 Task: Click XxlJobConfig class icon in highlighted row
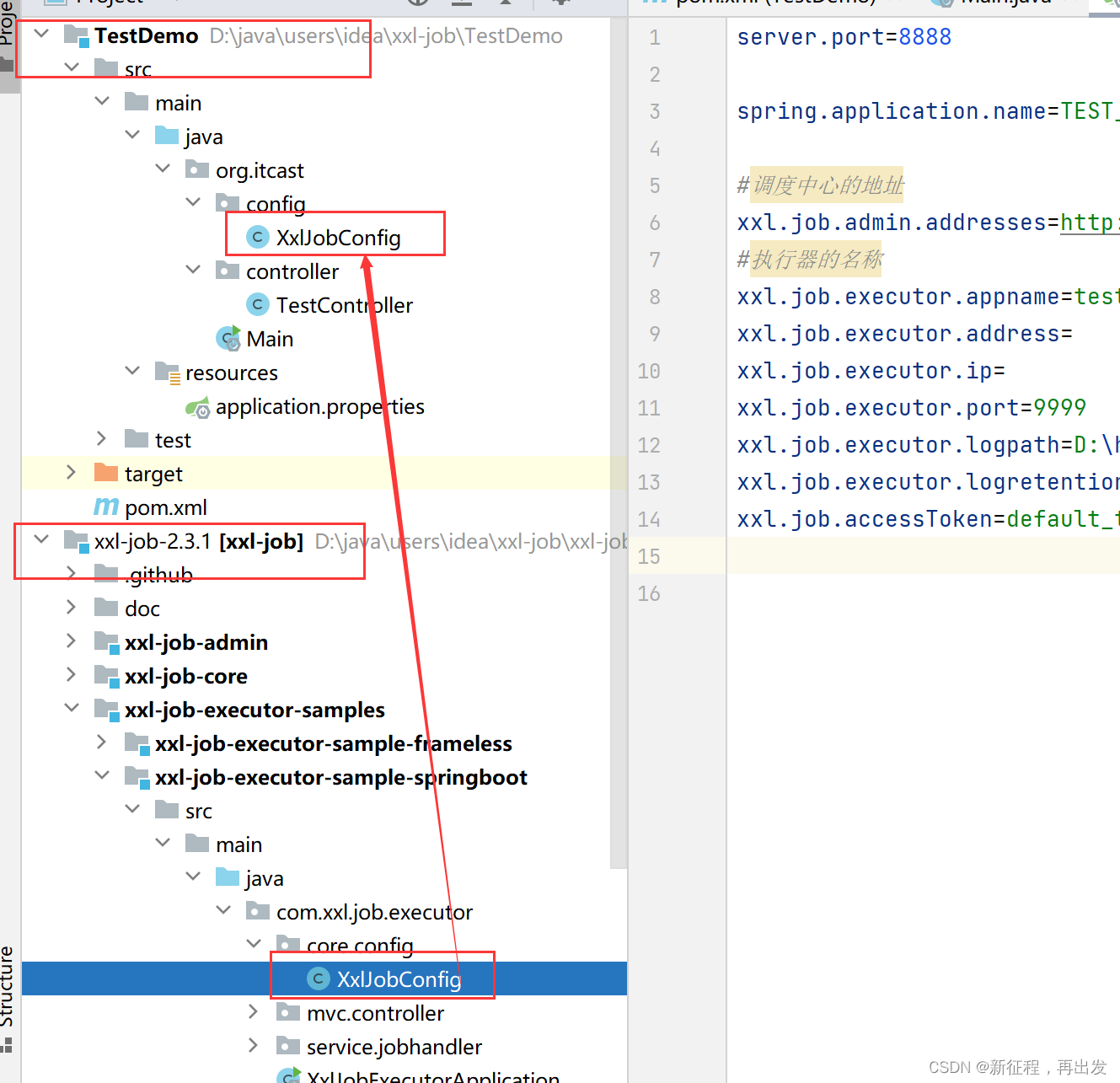[319, 979]
